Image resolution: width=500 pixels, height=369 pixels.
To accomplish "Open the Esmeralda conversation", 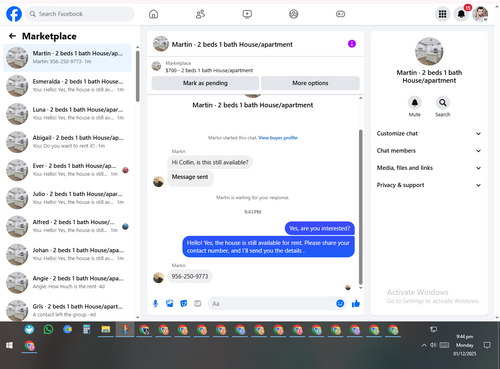I will coord(67,86).
